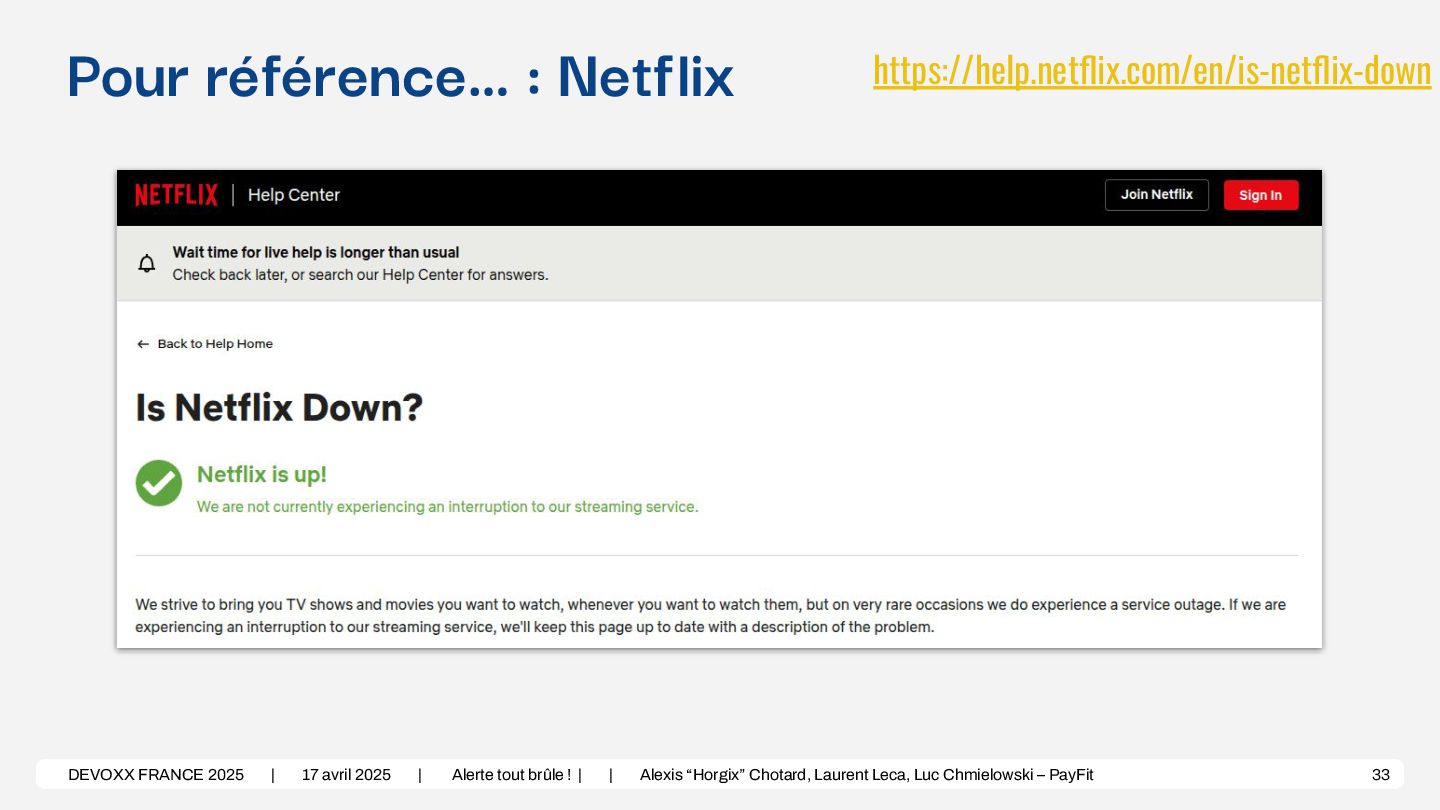
Task: Click the 'DEVOXX FRANCE 2025' footer text
Action: click(156, 775)
